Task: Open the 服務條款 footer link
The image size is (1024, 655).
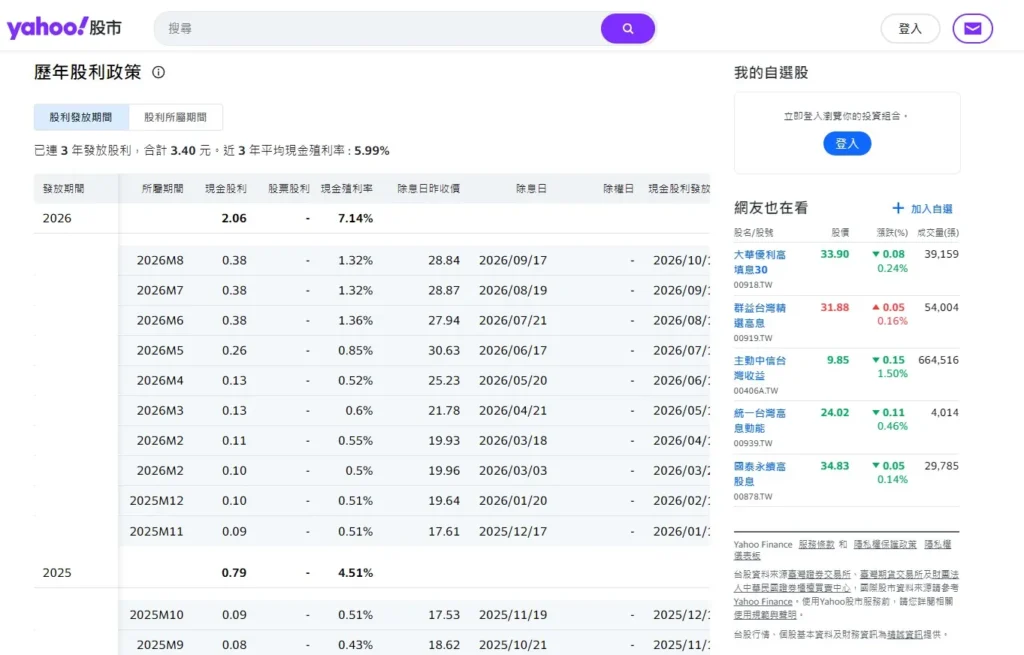Action: click(x=816, y=544)
